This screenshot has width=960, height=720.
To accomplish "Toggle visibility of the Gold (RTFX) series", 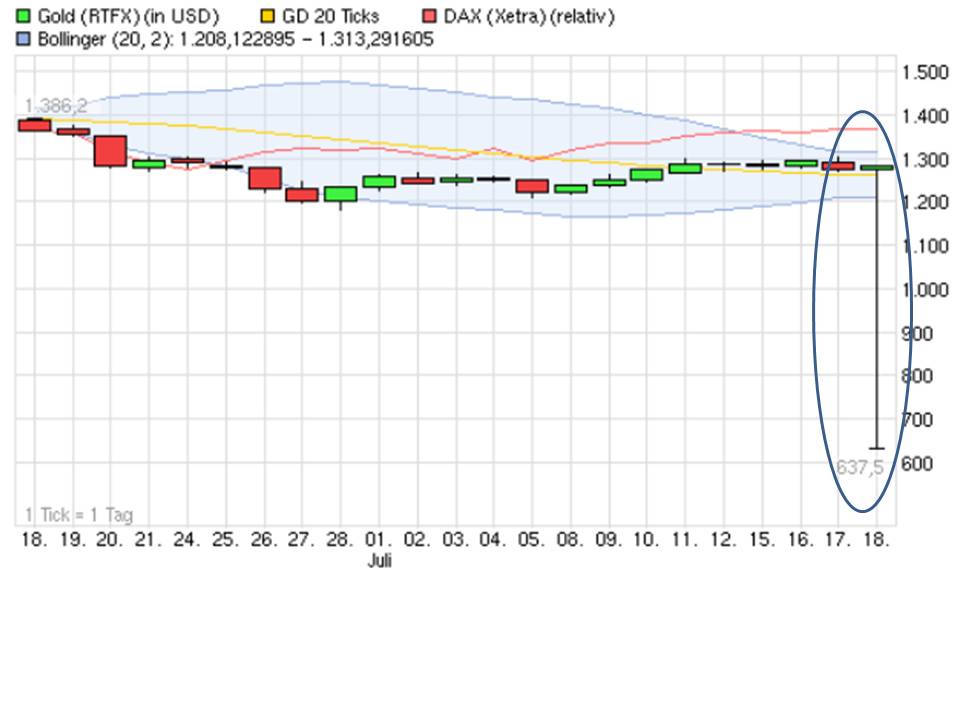I will tap(25, 16).
